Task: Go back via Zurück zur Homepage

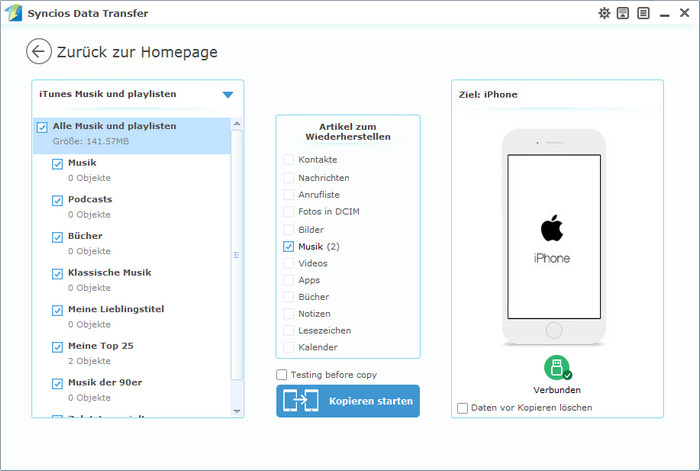Action: (137, 52)
